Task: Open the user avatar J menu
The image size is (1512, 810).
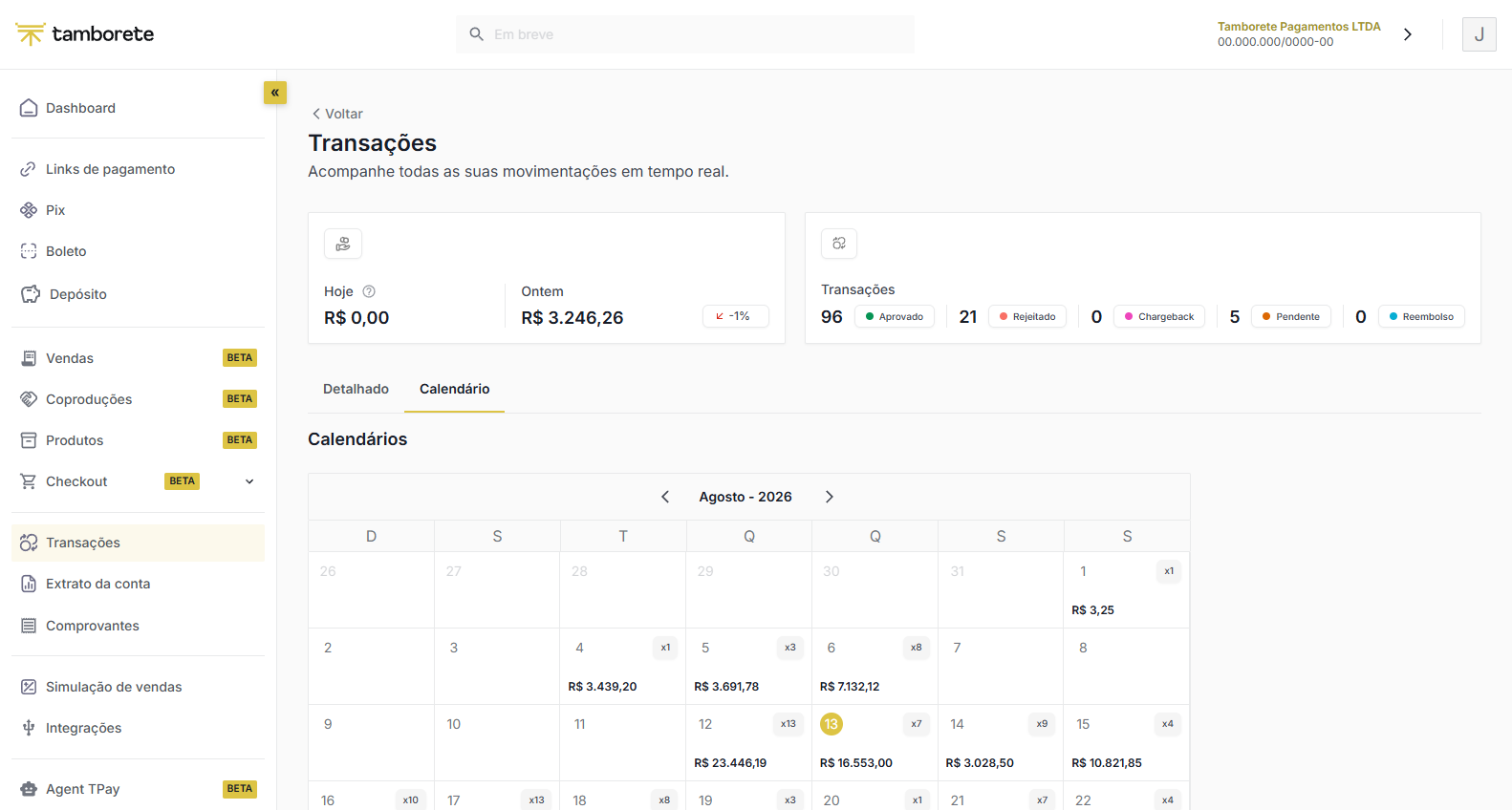Action: click(1480, 34)
